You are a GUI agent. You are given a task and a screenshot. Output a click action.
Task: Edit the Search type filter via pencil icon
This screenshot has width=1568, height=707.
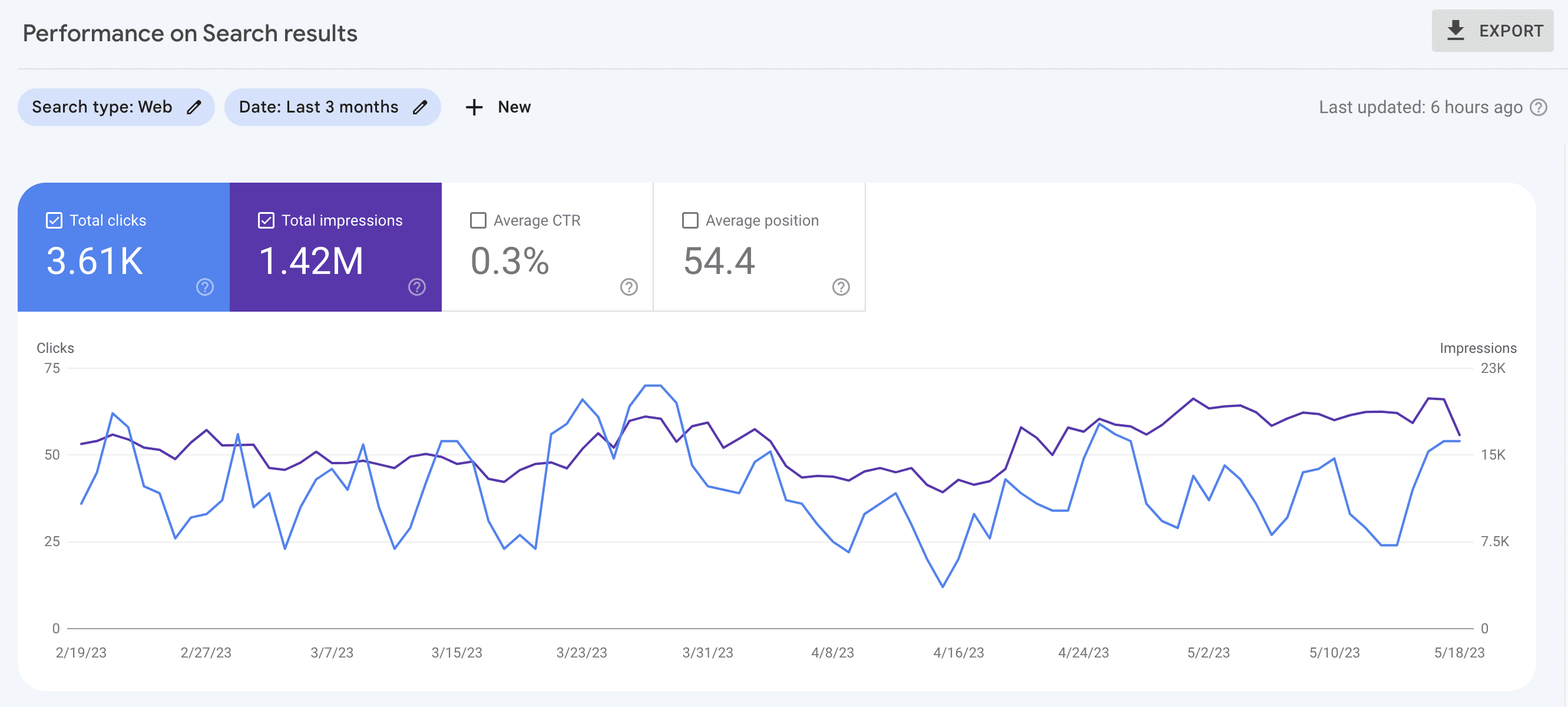(x=194, y=107)
